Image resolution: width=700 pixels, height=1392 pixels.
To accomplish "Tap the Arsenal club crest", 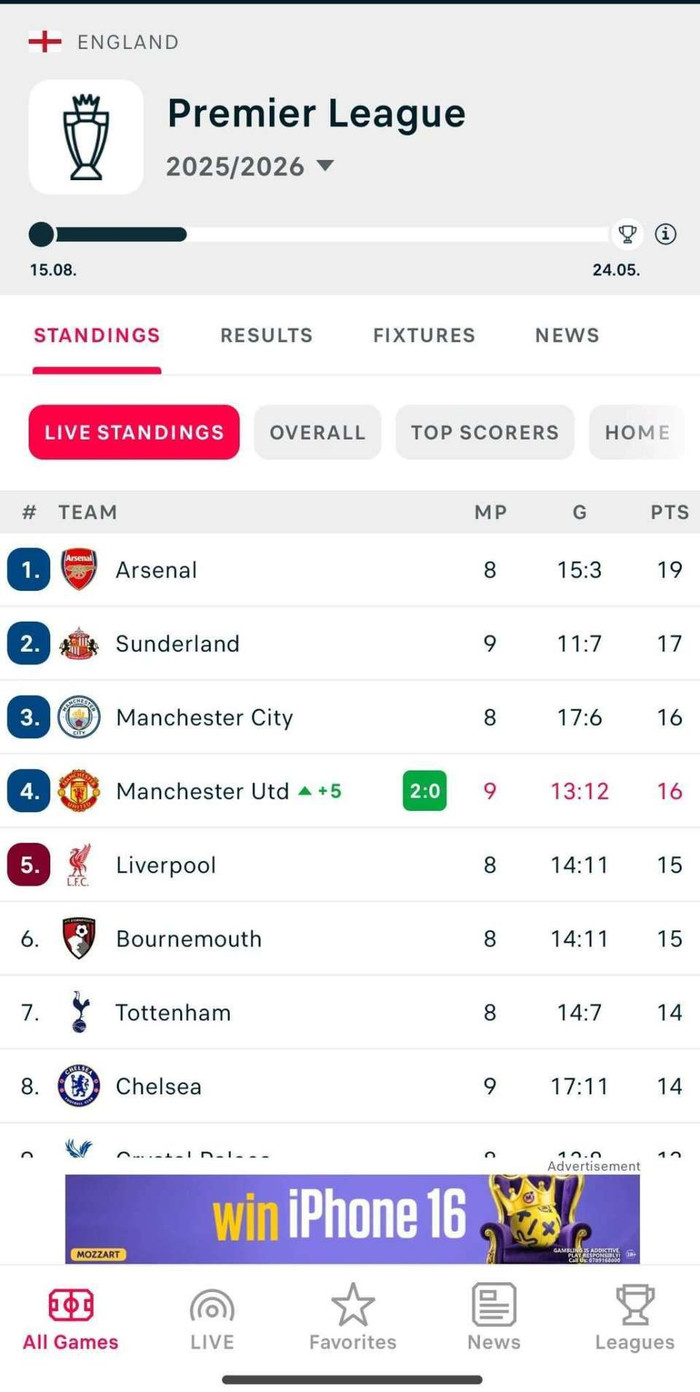I will tap(79, 569).
